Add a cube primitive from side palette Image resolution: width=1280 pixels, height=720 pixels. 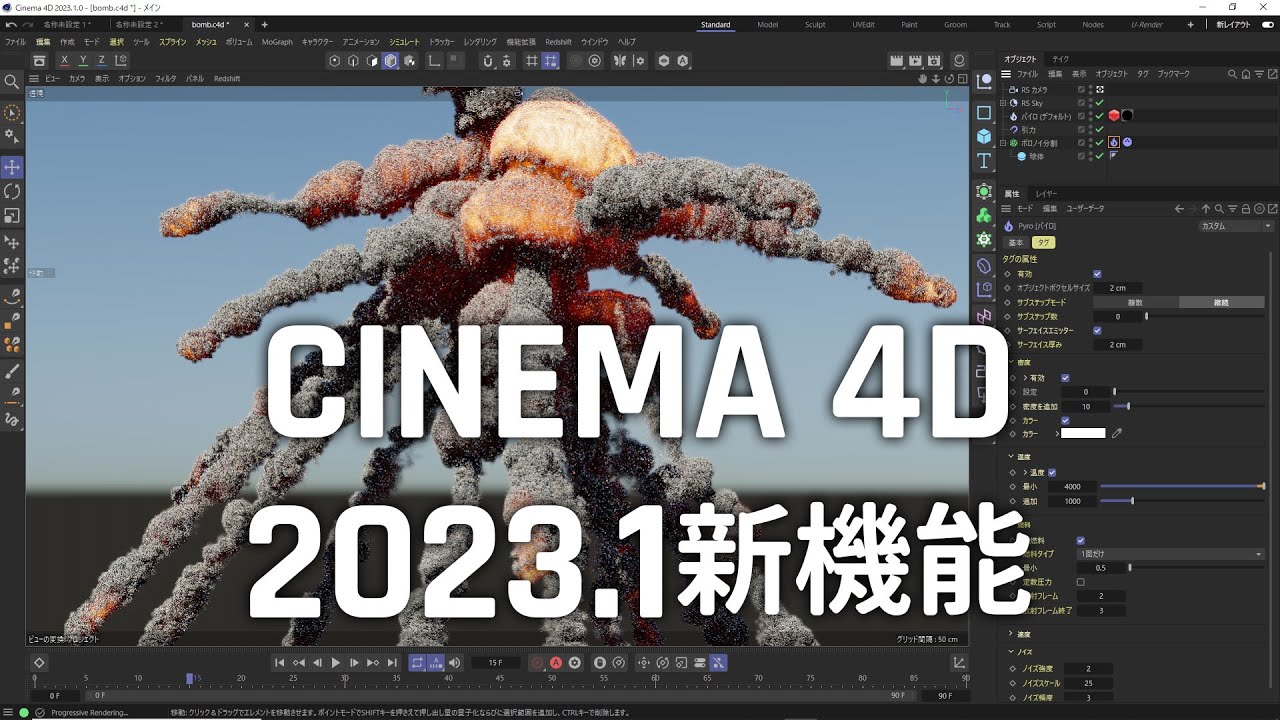tap(984, 136)
